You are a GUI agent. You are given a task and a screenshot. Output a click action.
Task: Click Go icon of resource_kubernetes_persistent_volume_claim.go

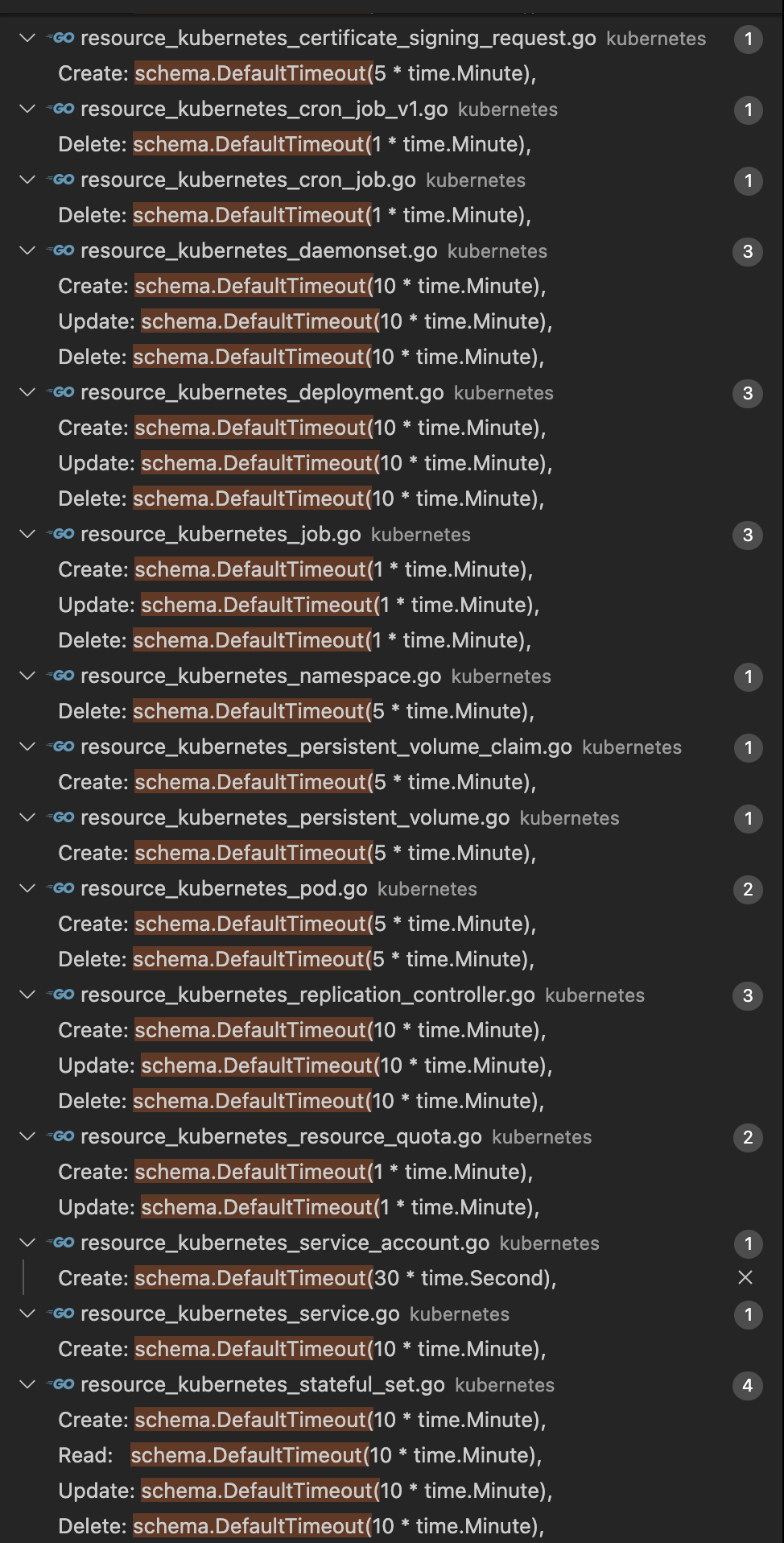(x=61, y=747)
